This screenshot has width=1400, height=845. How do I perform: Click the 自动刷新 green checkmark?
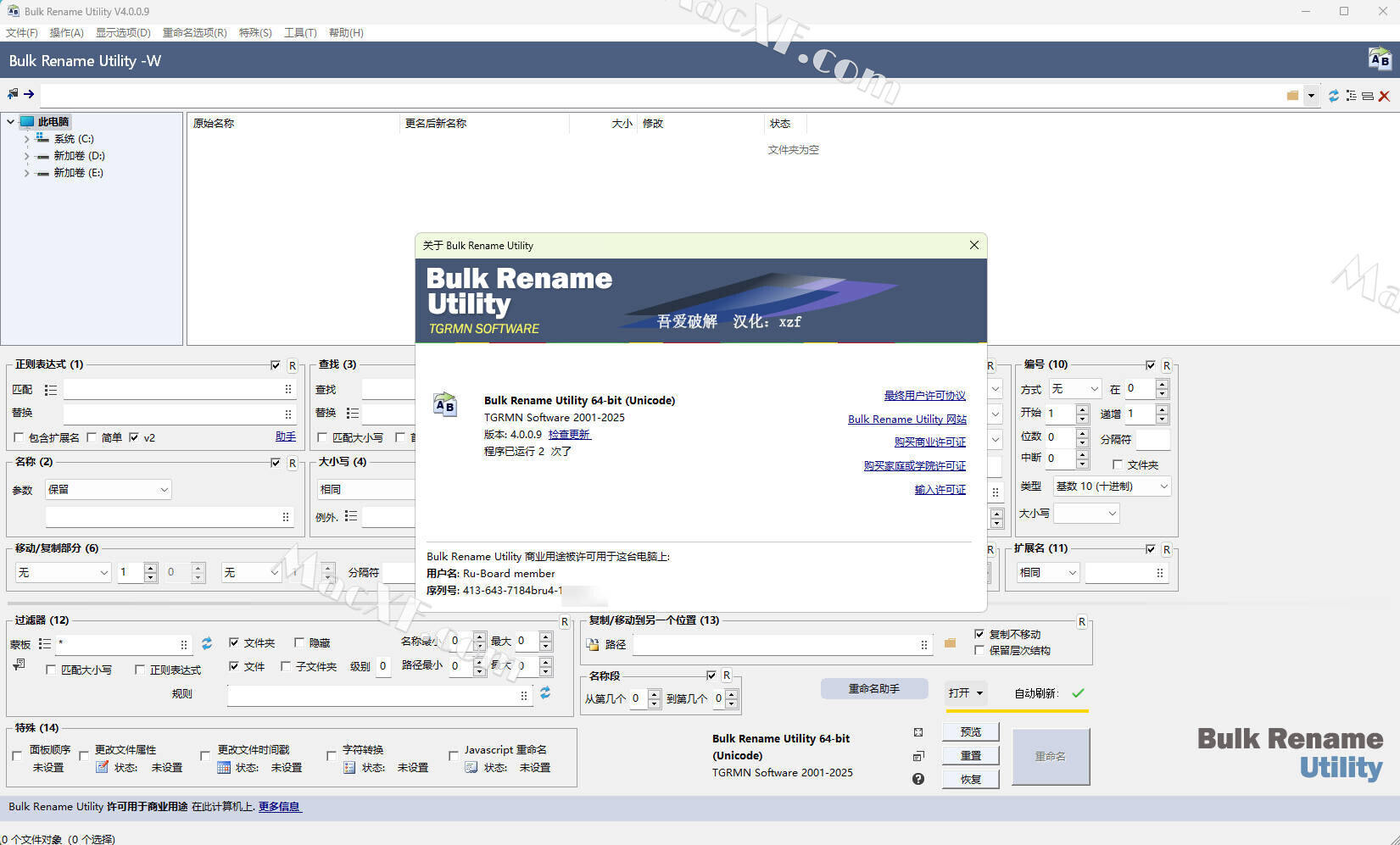[x=1078, y=693]
